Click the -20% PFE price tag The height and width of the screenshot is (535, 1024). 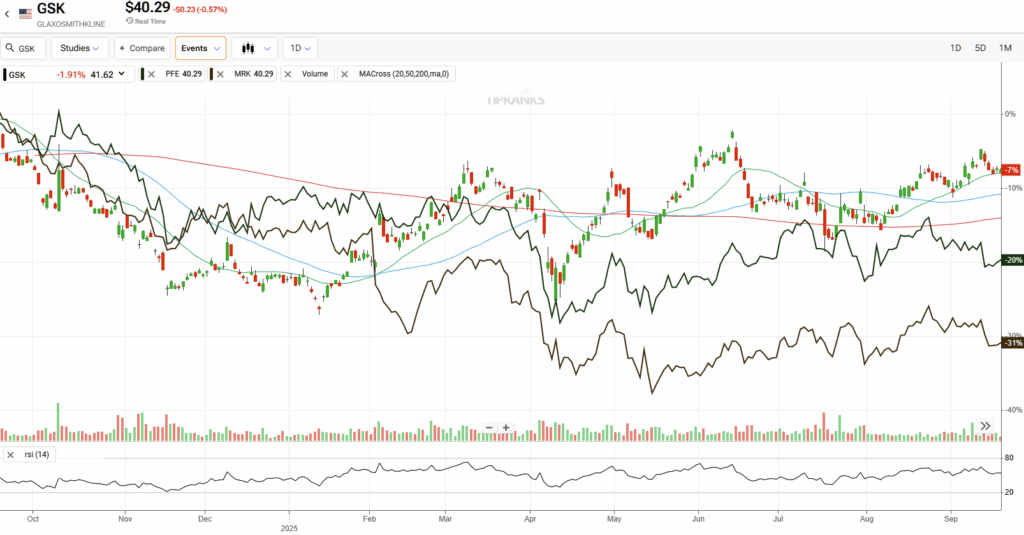(x=1012, y=260)
